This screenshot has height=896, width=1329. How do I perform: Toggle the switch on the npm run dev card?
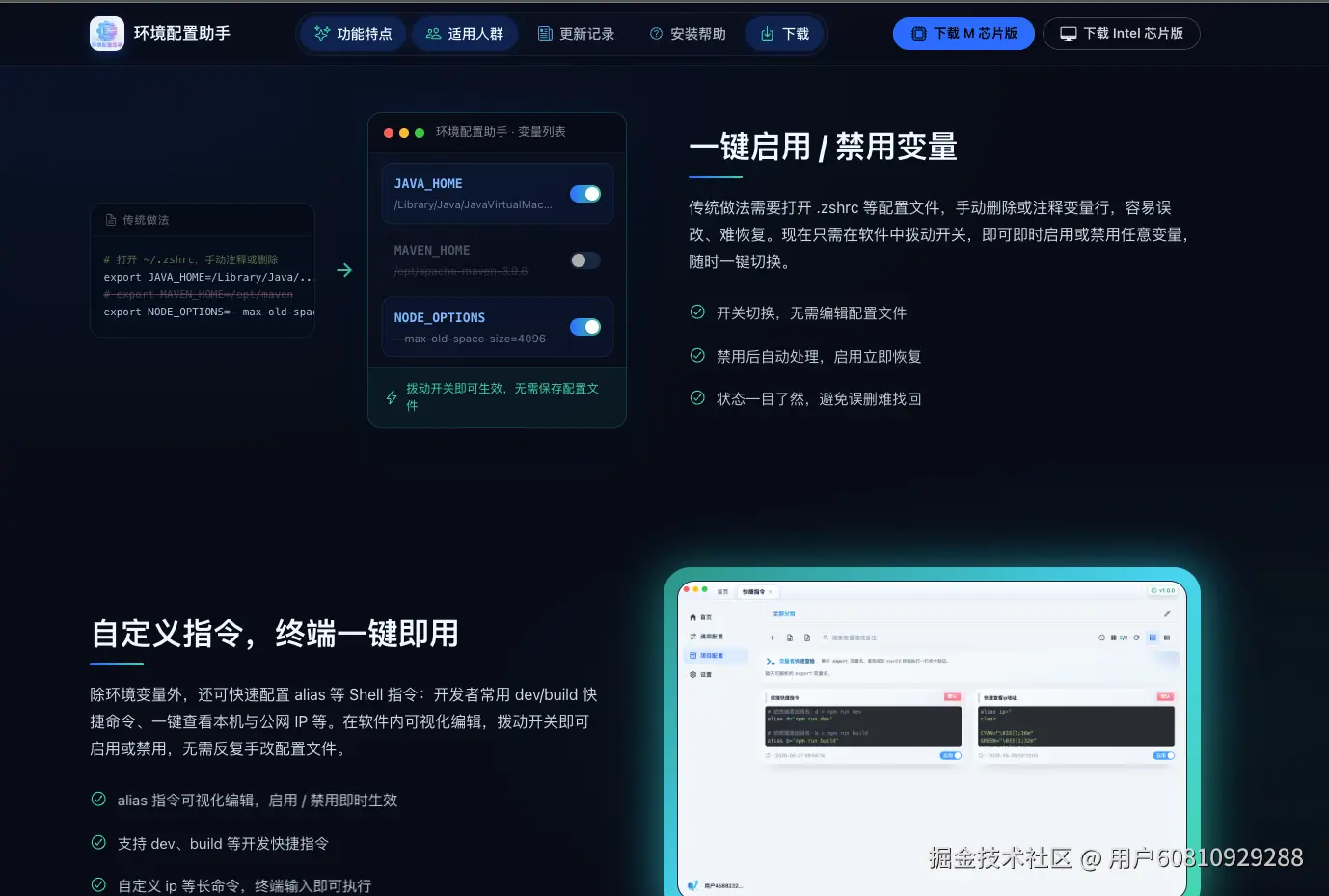[951, 756]
